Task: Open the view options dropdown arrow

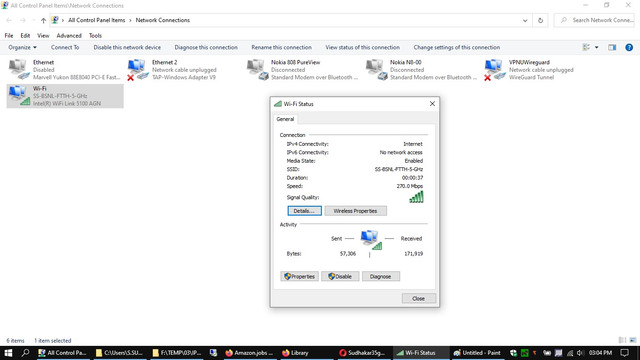Action: 596,47
